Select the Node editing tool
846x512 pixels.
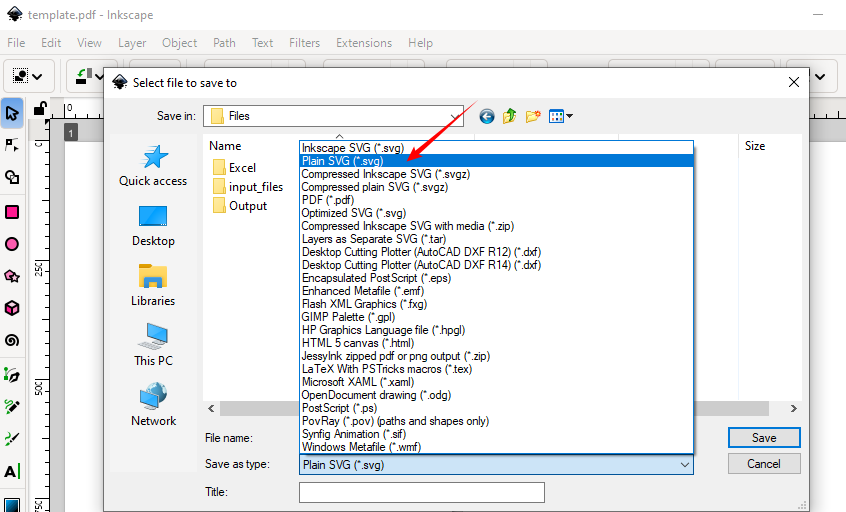[12, 145]
